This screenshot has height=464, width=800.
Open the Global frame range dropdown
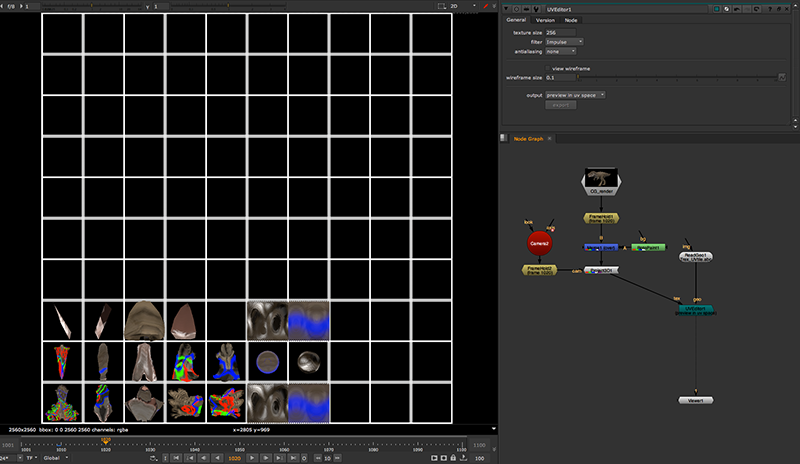click(x=56, y=458)
